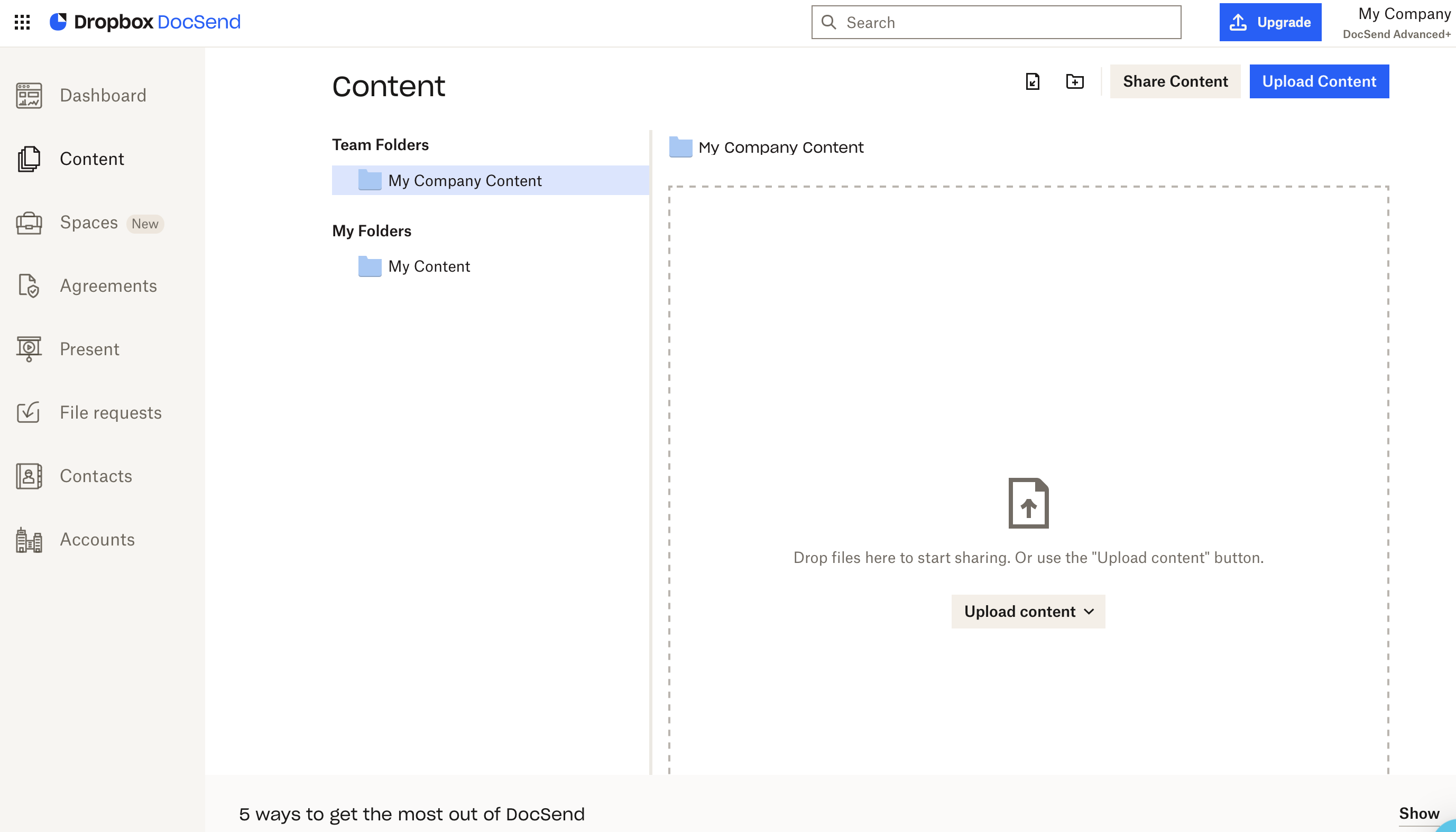Screen dimensions: 1456x832
Task: Click the Upgrade button
Action: tap(1269, 22)
